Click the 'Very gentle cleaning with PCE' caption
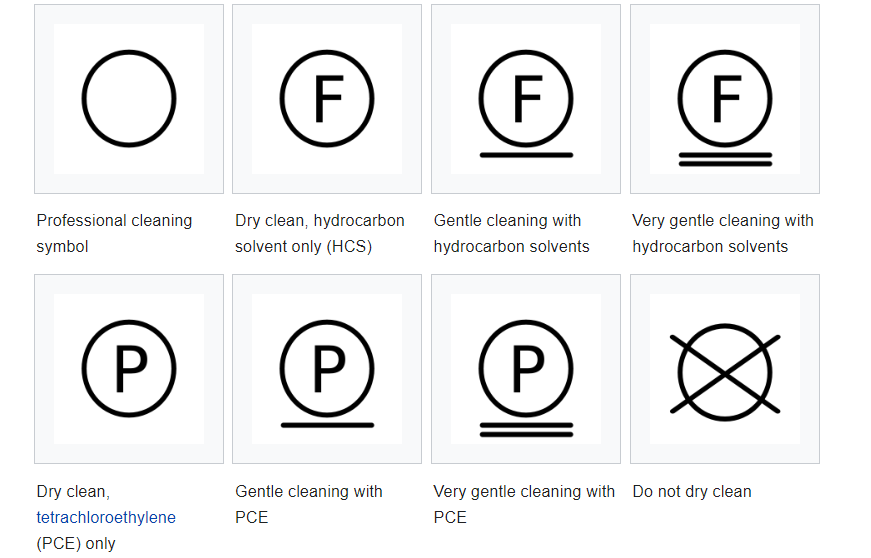Screen dimensions: 871x558 (524, 504)
